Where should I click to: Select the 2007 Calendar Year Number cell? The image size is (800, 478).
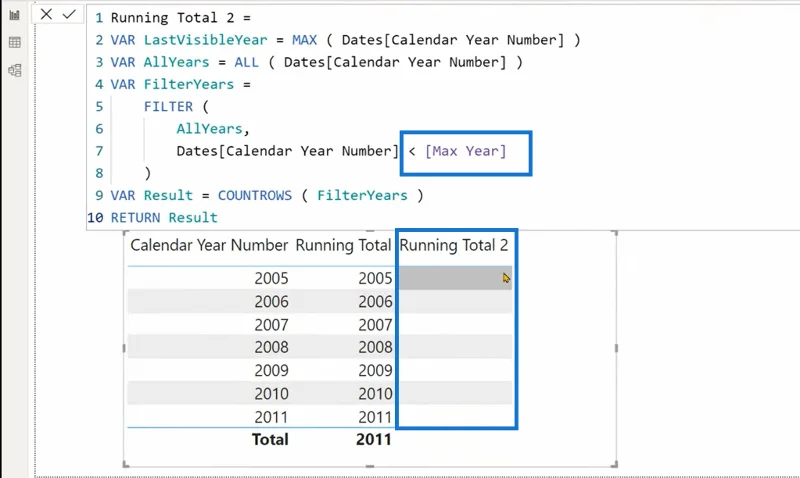pyautogui.click(x=271, y=324)
